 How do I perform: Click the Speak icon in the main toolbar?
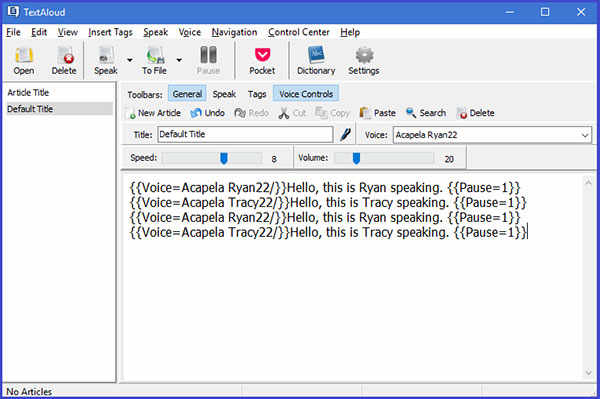[x=106, y=55]
